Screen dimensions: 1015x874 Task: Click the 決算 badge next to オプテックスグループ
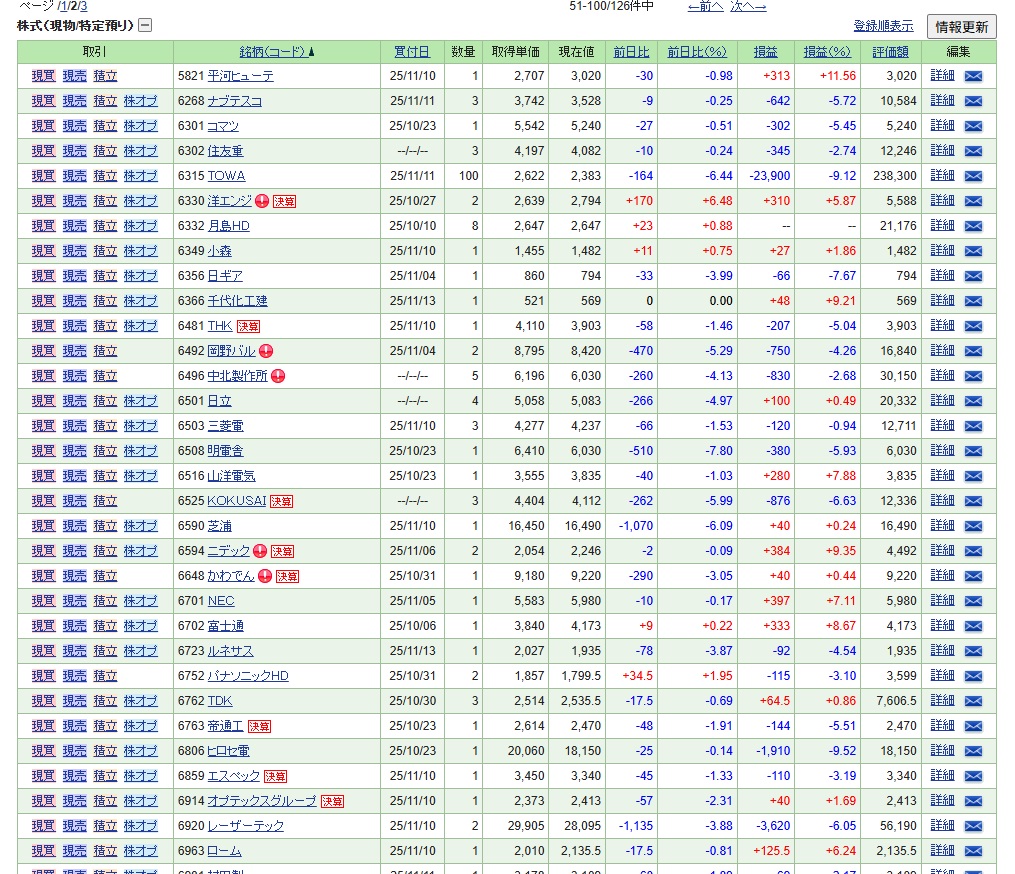333,801
